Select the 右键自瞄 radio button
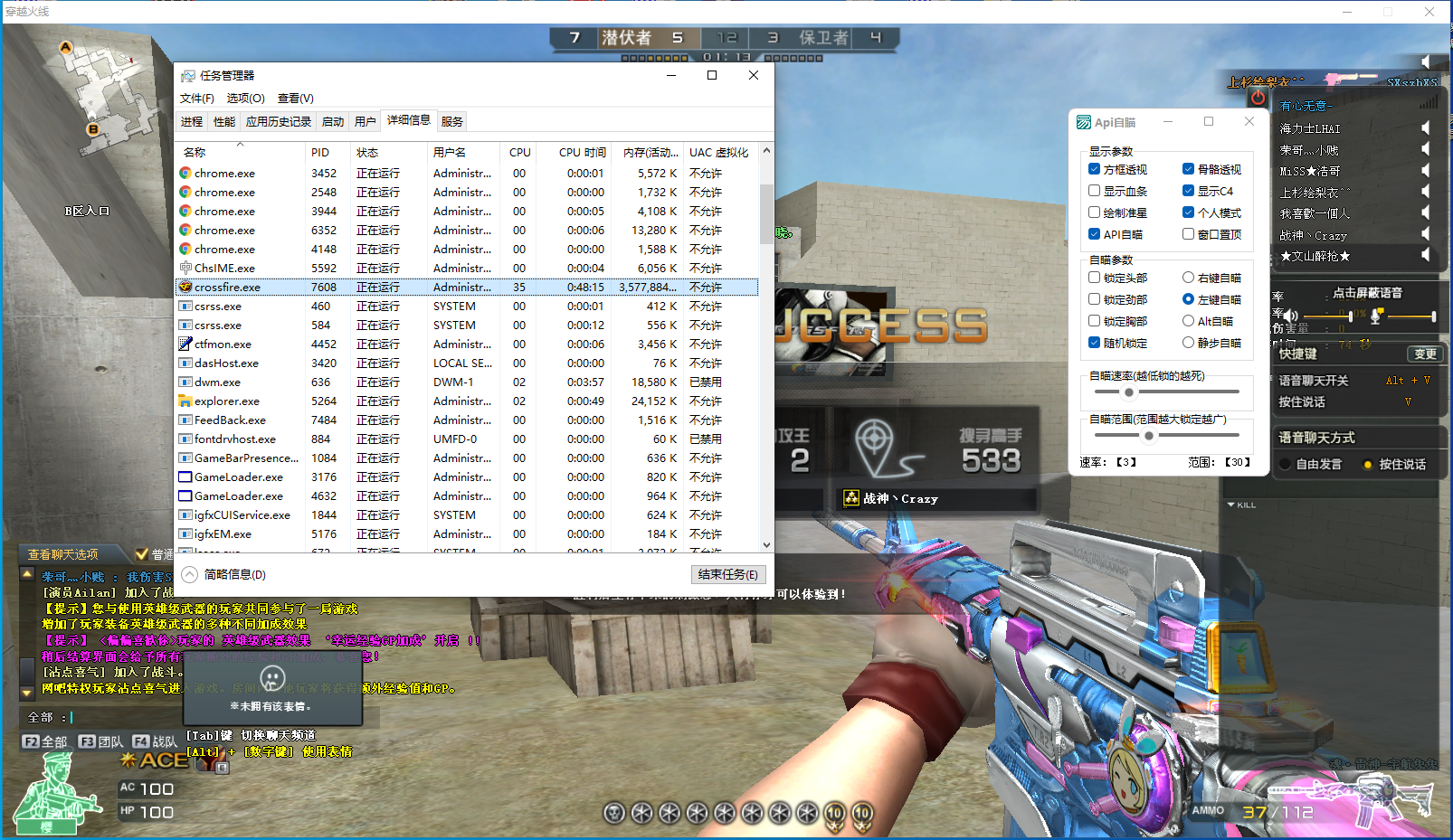 (1188, 278)
